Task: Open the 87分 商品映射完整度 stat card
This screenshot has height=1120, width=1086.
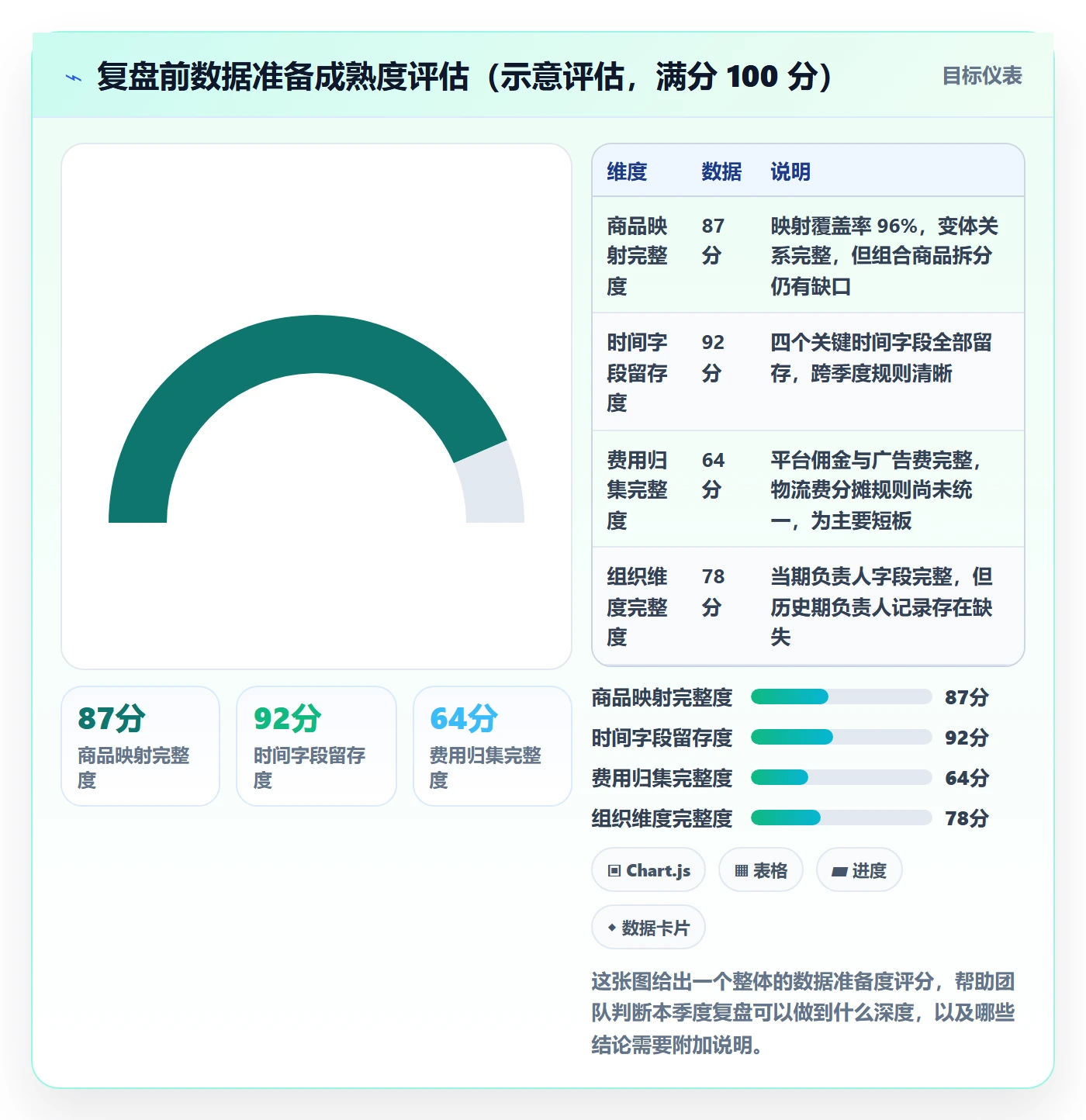Action: tap(140, 746)
